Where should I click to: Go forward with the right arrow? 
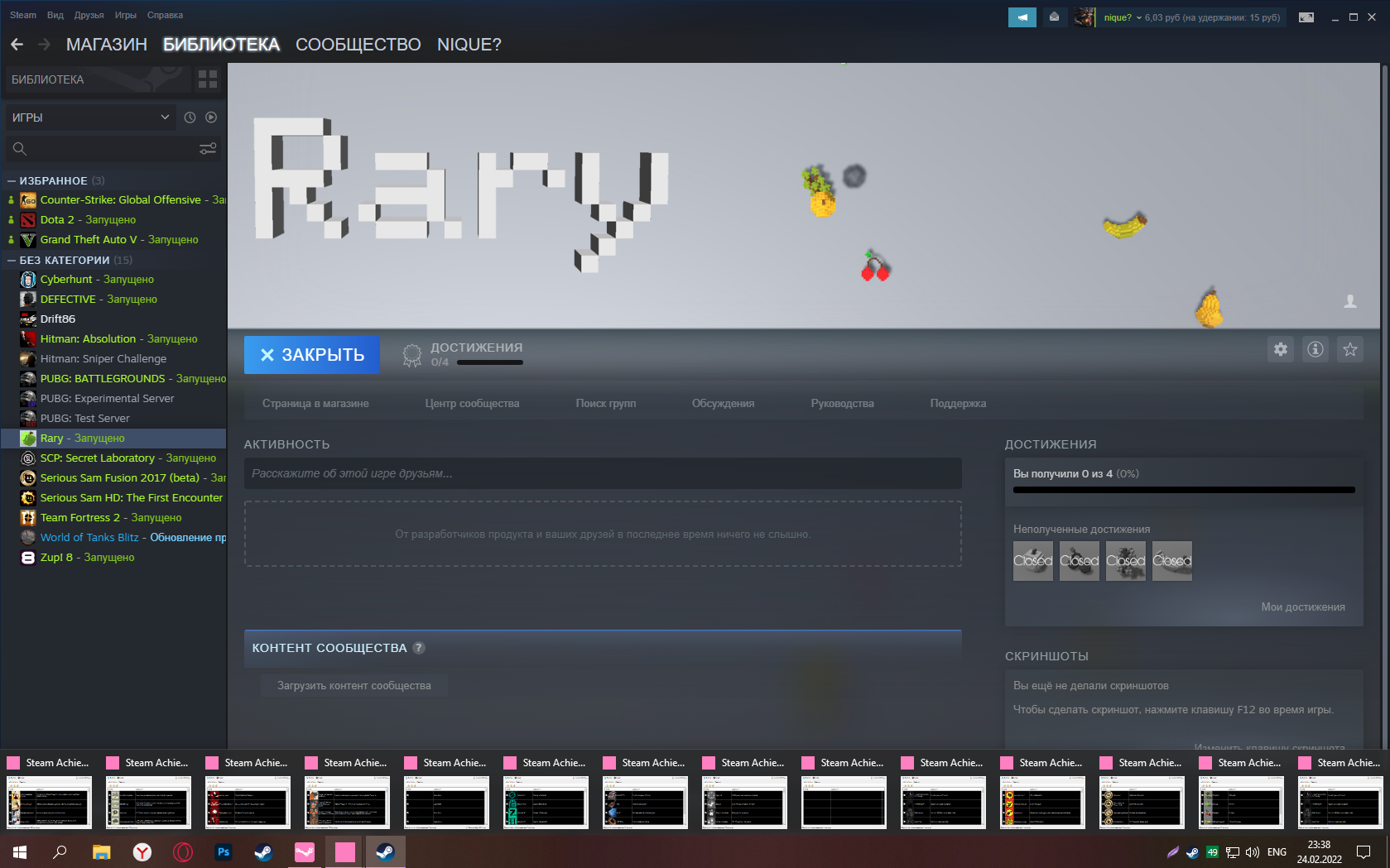point(44,44)
